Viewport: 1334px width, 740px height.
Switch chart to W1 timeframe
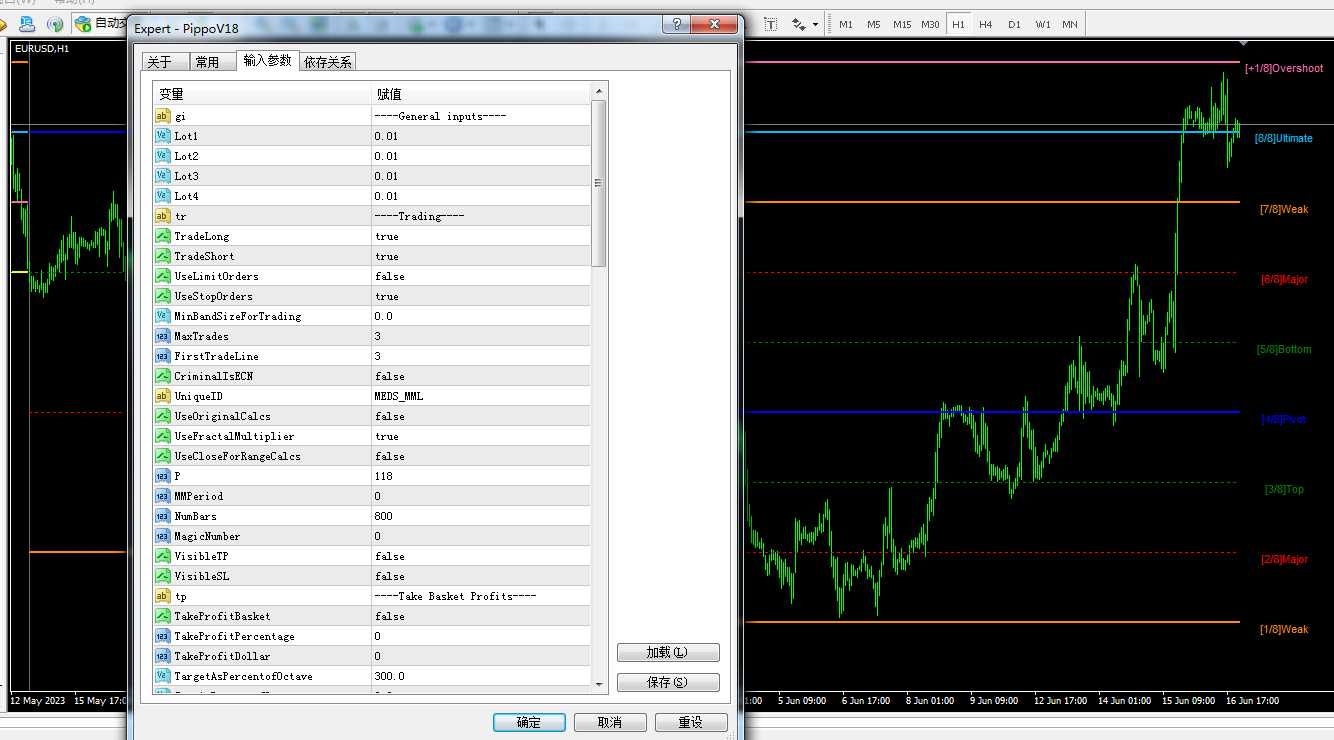tap(1042, 24)
